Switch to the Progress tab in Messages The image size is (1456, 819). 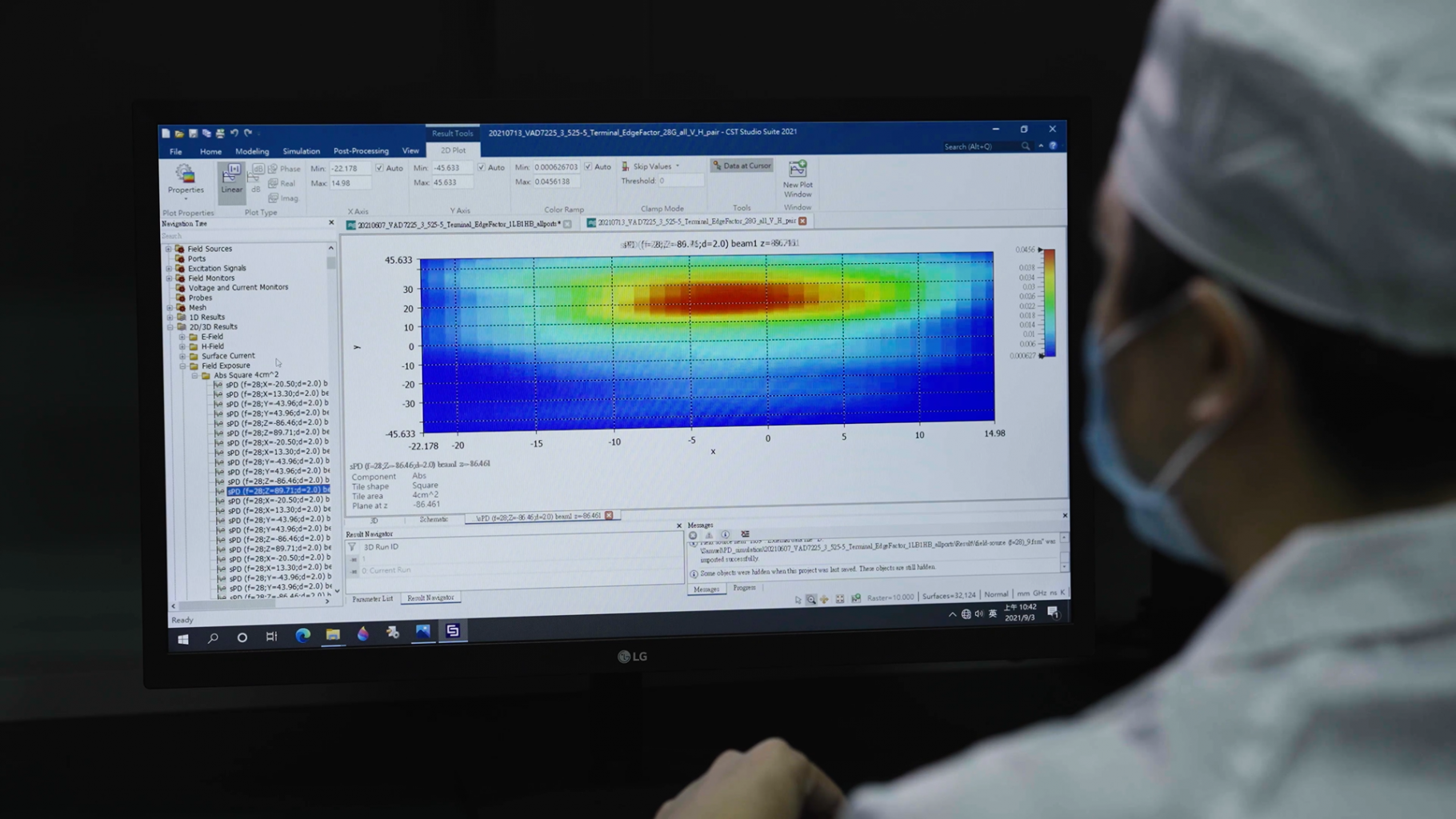[744, 588]
